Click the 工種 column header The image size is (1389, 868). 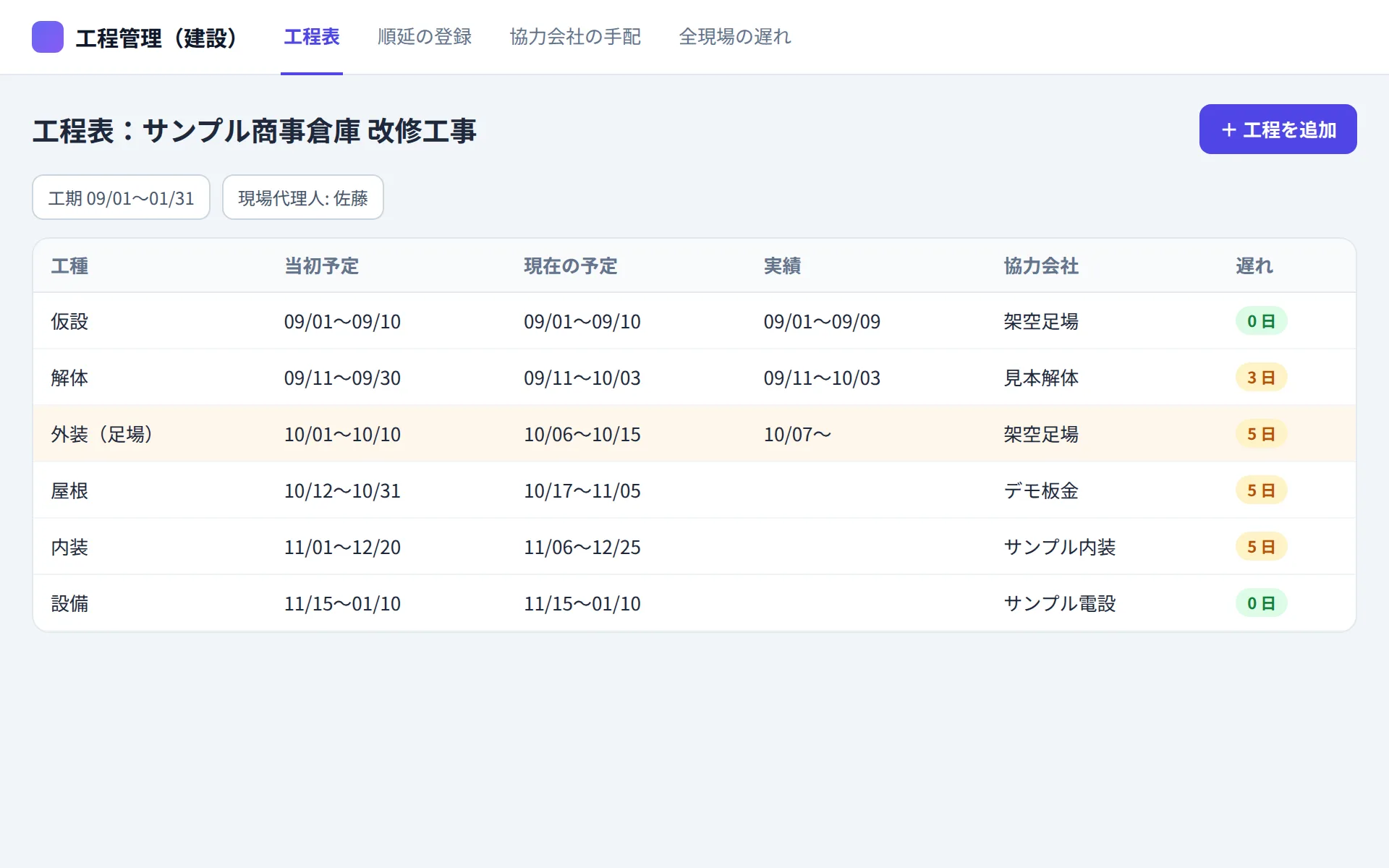coord(69,266)
